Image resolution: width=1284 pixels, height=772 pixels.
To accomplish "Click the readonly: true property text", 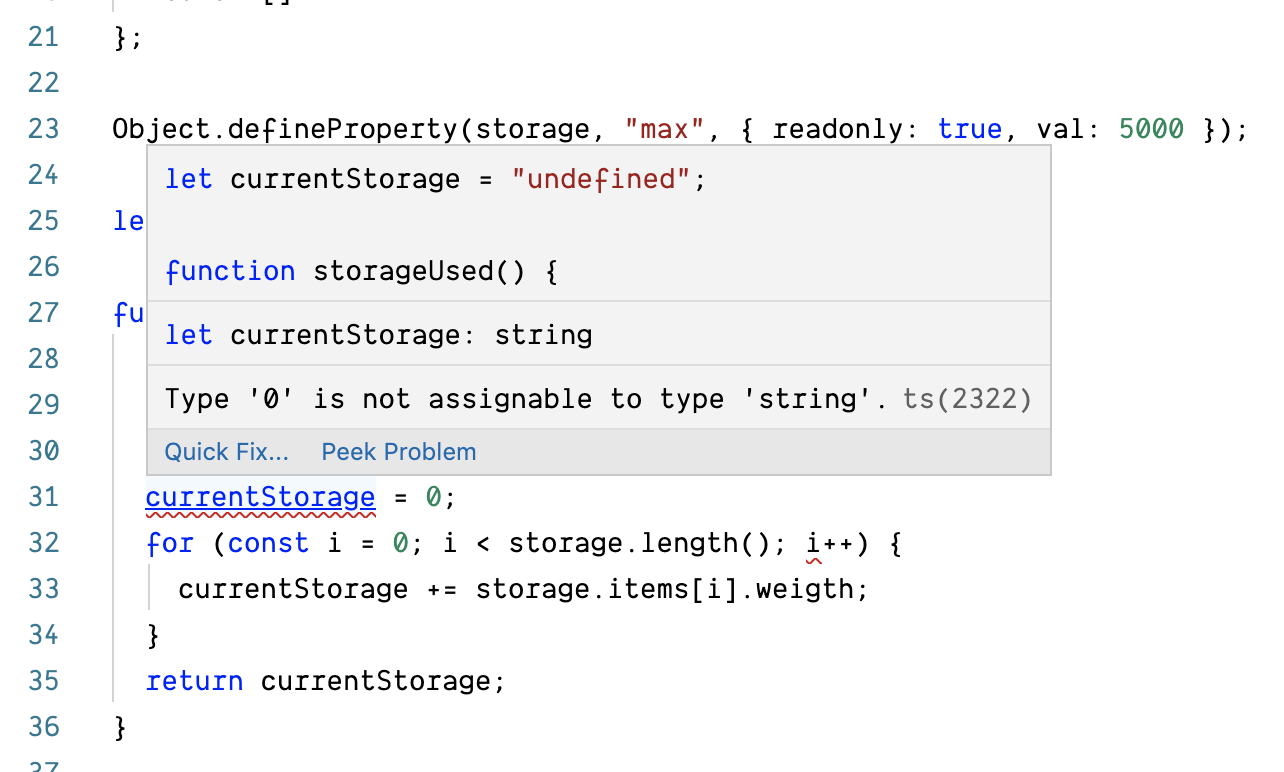I will pyautogui.click(x=913, y=128).
